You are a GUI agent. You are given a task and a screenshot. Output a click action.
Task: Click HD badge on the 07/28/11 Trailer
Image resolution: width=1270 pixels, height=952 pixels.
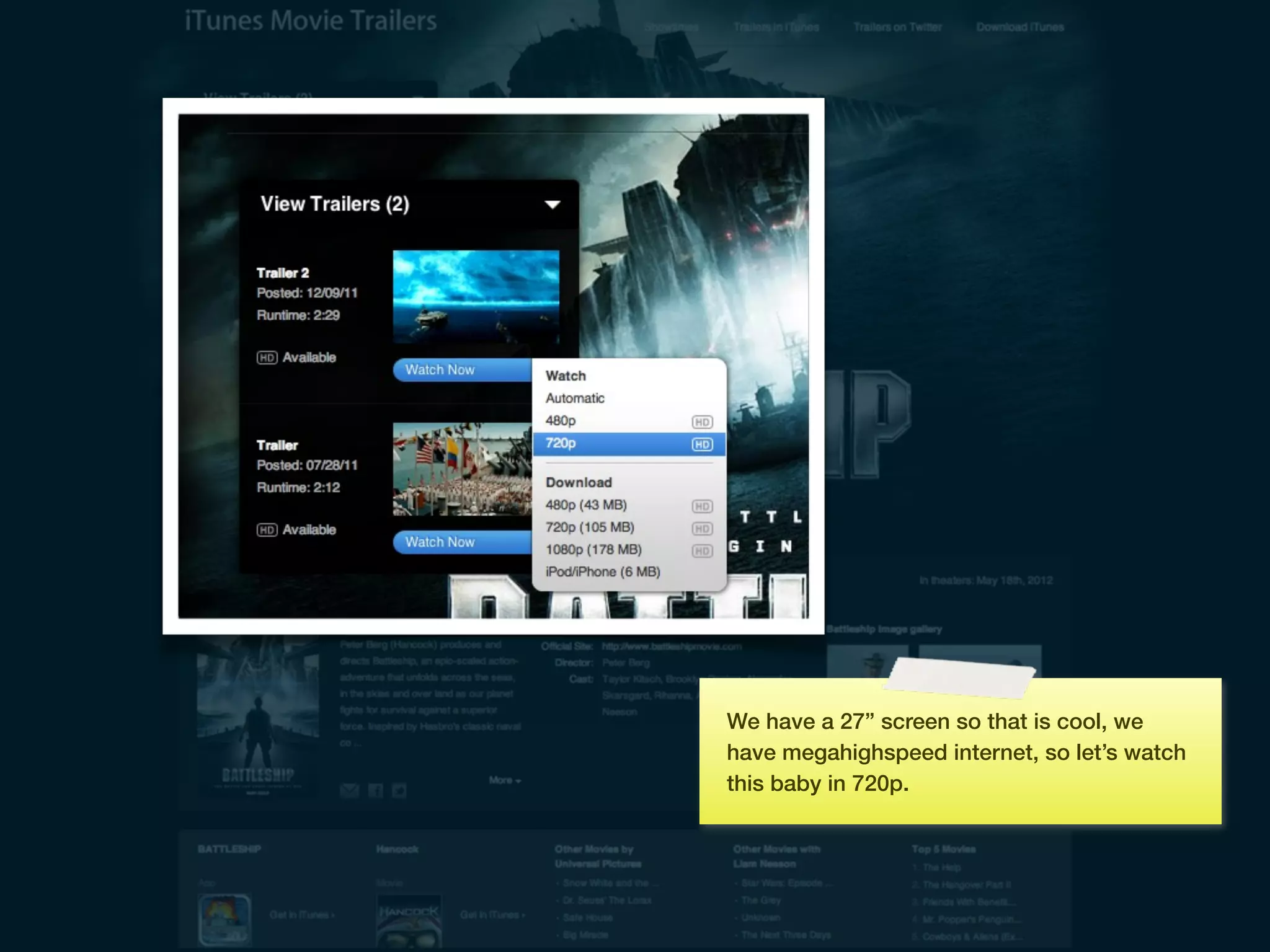pos(267,530)
